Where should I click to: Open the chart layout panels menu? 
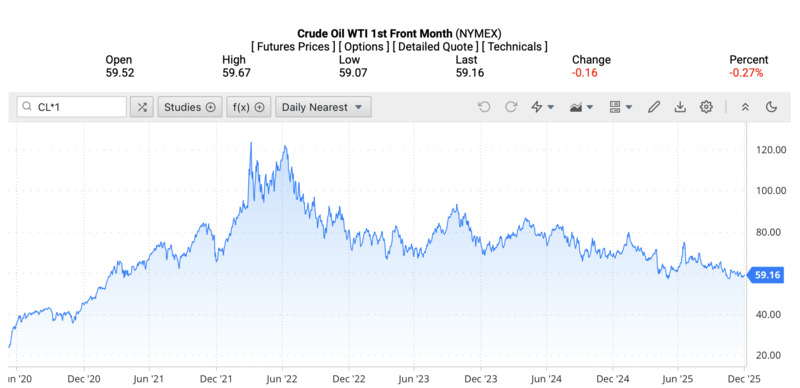click(x=621, y=107)
